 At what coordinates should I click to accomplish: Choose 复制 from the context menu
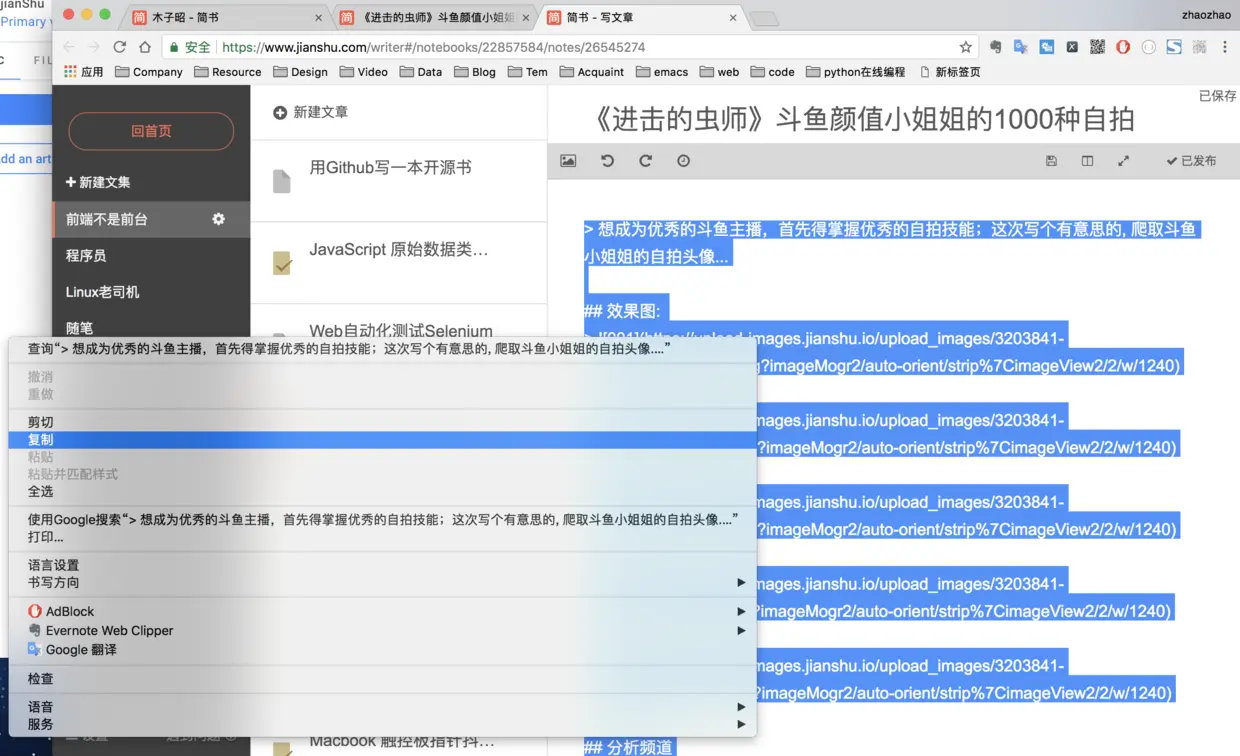tap(382, 440)
